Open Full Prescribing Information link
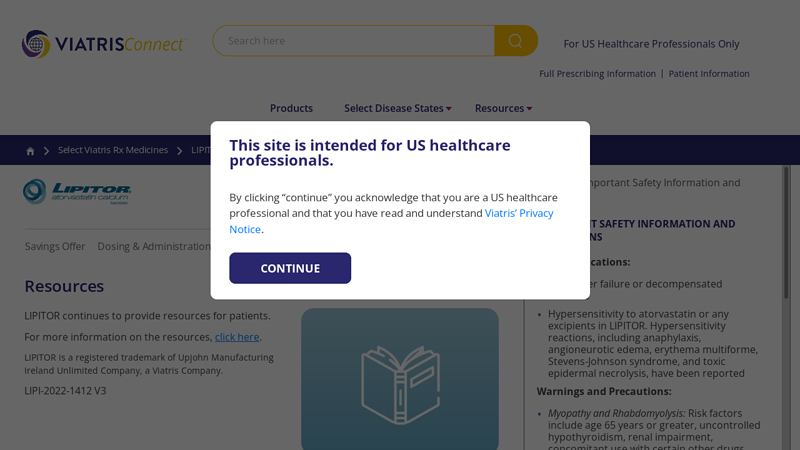800x450 pixels. coord(597,73)
